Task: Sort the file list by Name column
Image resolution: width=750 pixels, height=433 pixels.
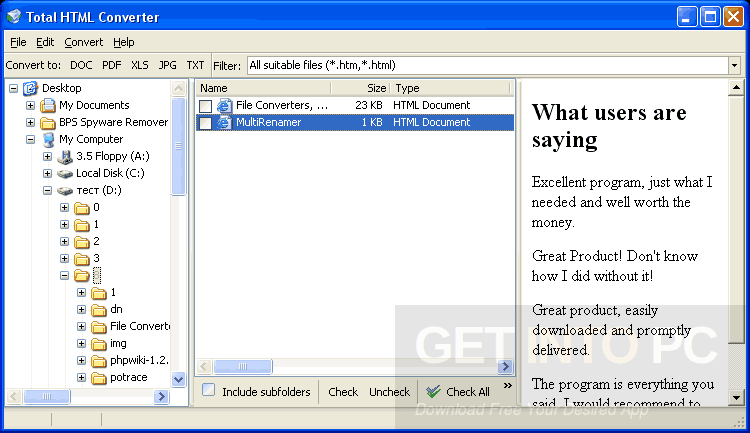Action: [264, 89]
